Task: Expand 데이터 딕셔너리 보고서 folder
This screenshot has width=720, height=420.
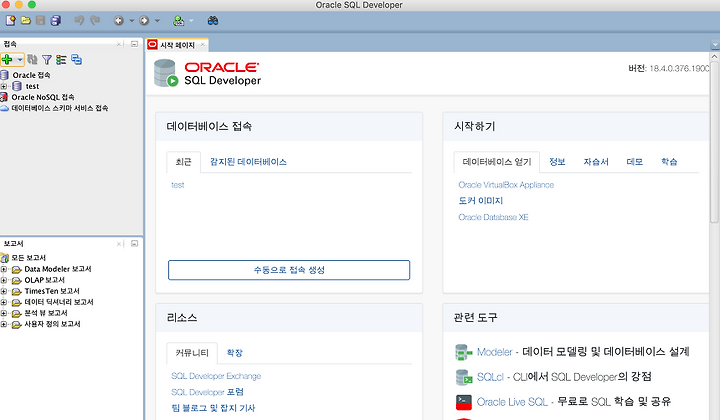Action: tap(4, 302)
